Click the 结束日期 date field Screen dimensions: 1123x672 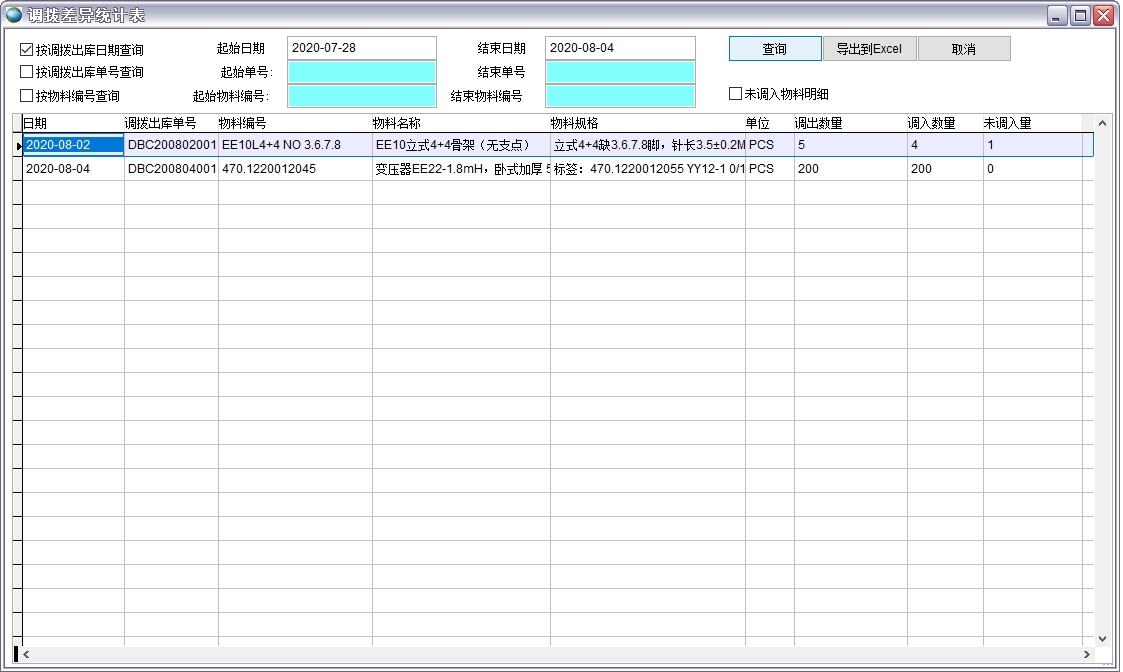coord(619,48)
